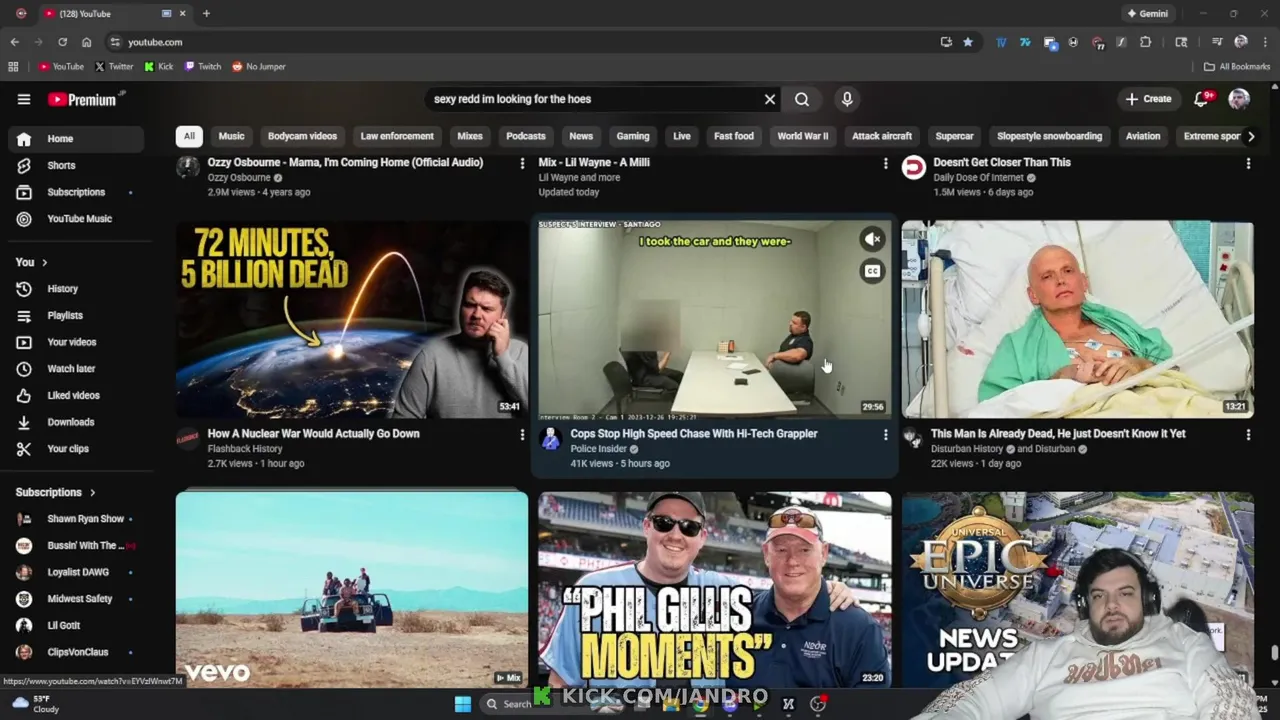Select the Podcasts filter chip
Screen dimensions: 1280x720
point(526,136)
